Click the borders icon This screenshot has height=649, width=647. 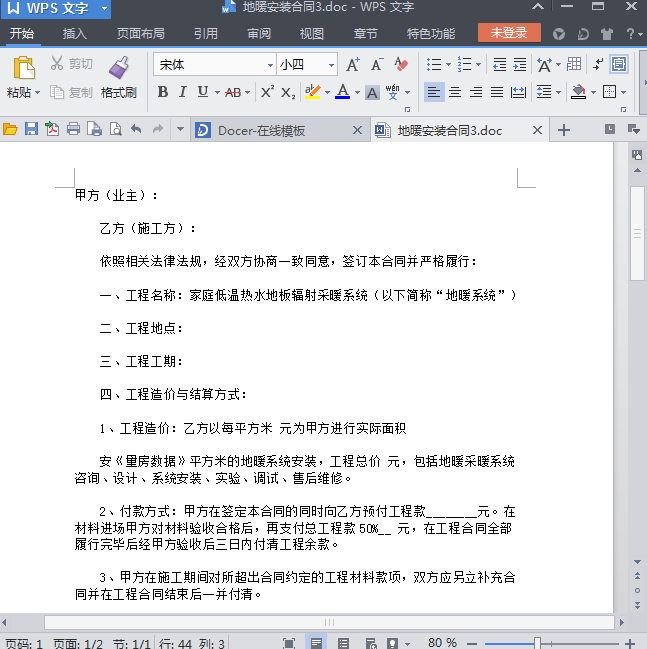tap(609, 92)
